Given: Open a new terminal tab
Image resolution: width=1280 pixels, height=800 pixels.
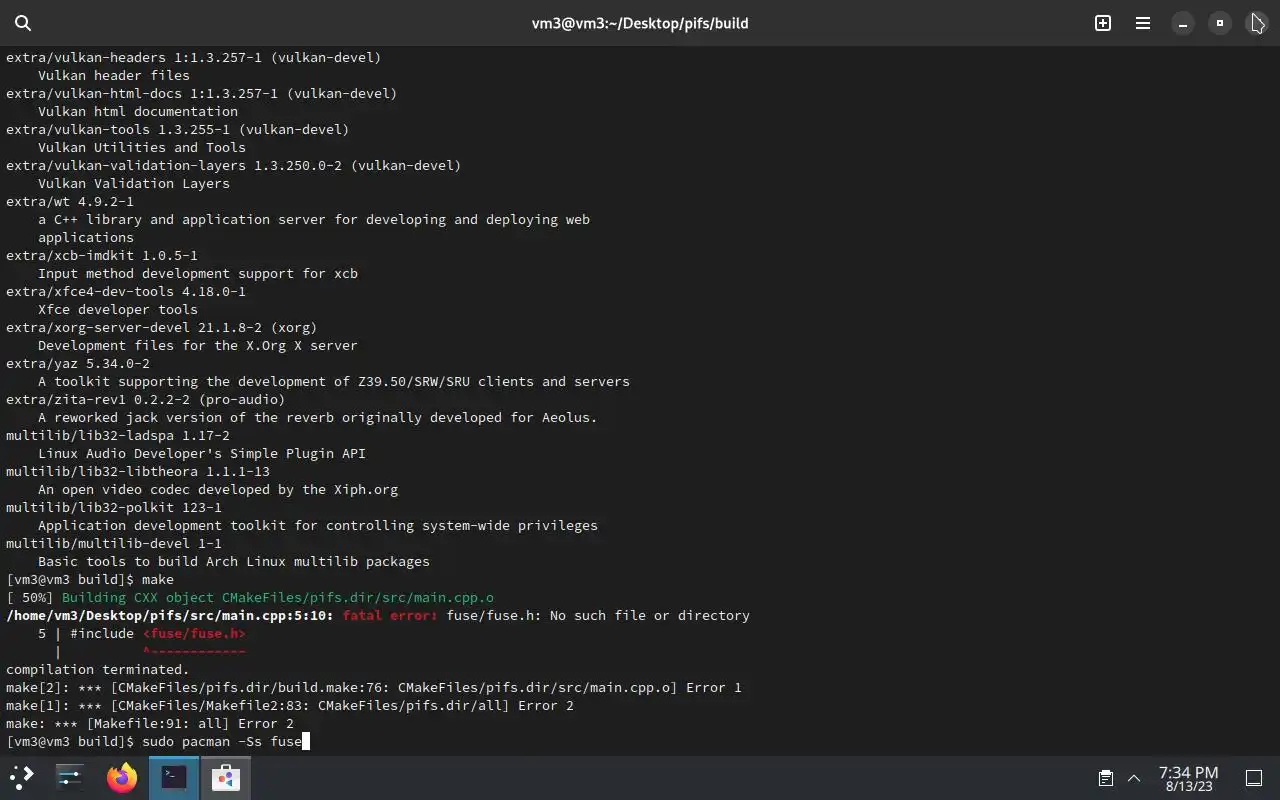Looking at the screenshot, I should [1103, 23].
